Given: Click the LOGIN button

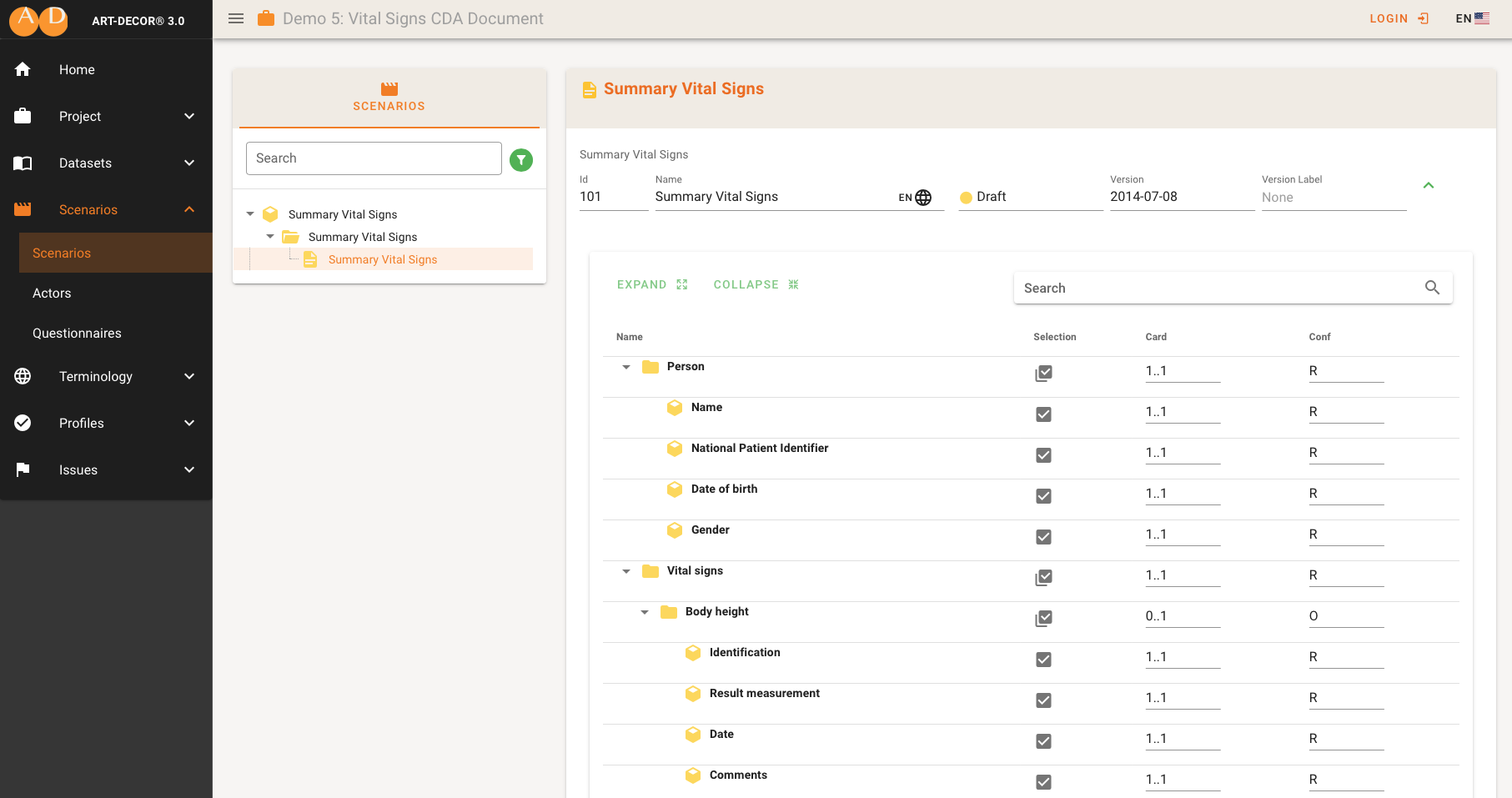Looking at the screenshot, I should pyautogui.click(x=1398, y=18).
